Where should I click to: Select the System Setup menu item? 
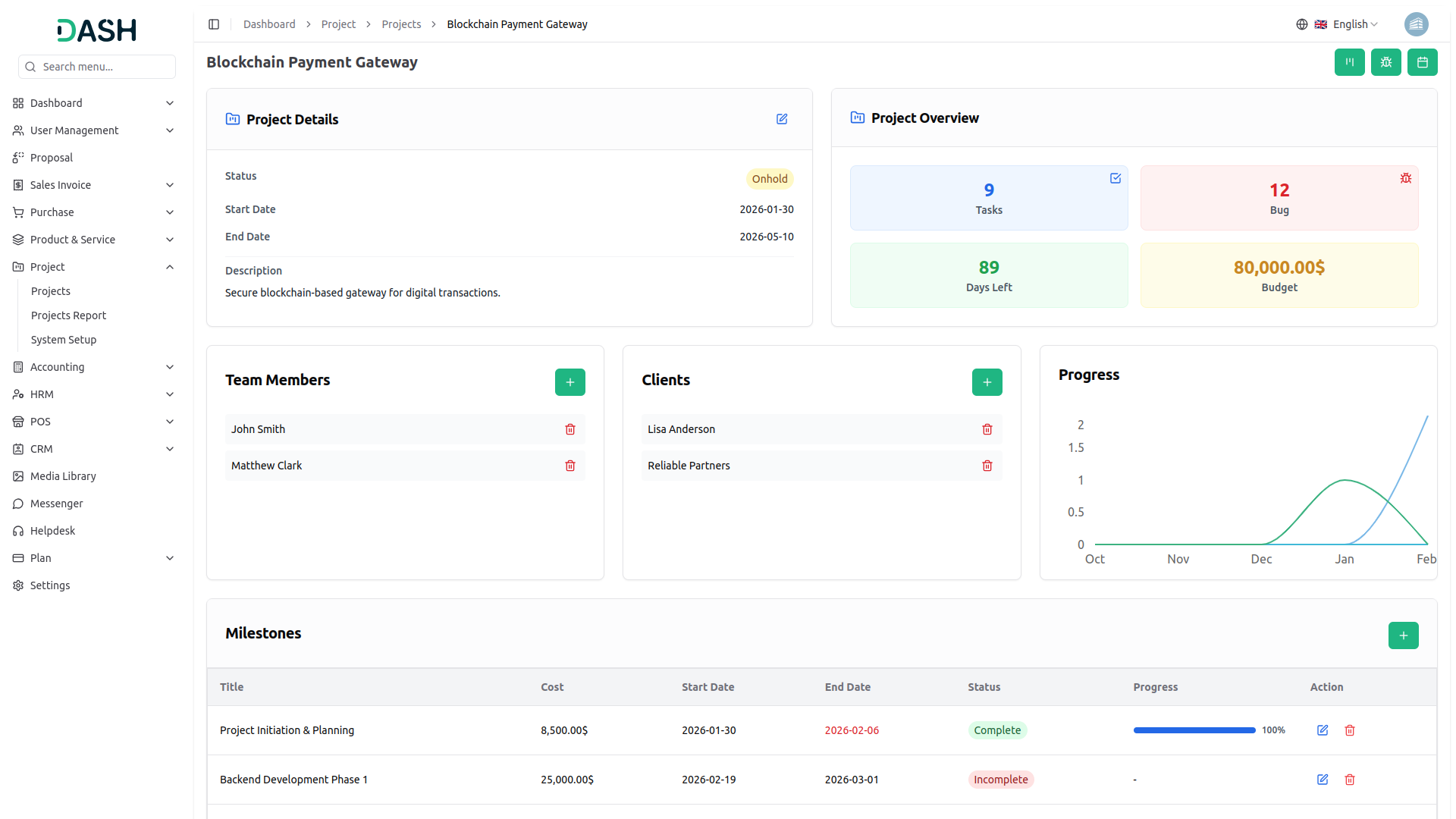click(64, 340)
